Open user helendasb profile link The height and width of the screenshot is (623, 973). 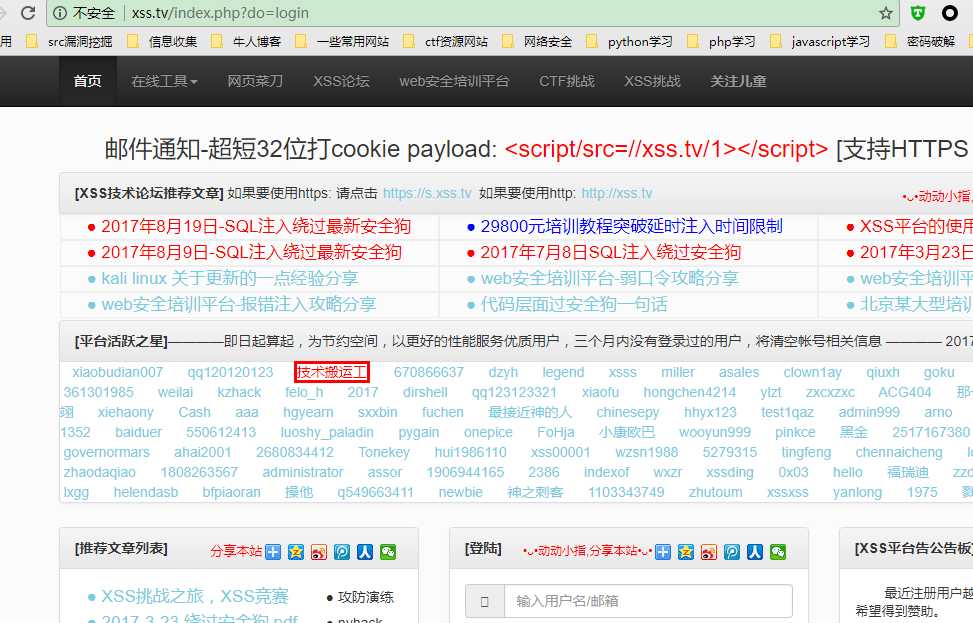[146, 492]
